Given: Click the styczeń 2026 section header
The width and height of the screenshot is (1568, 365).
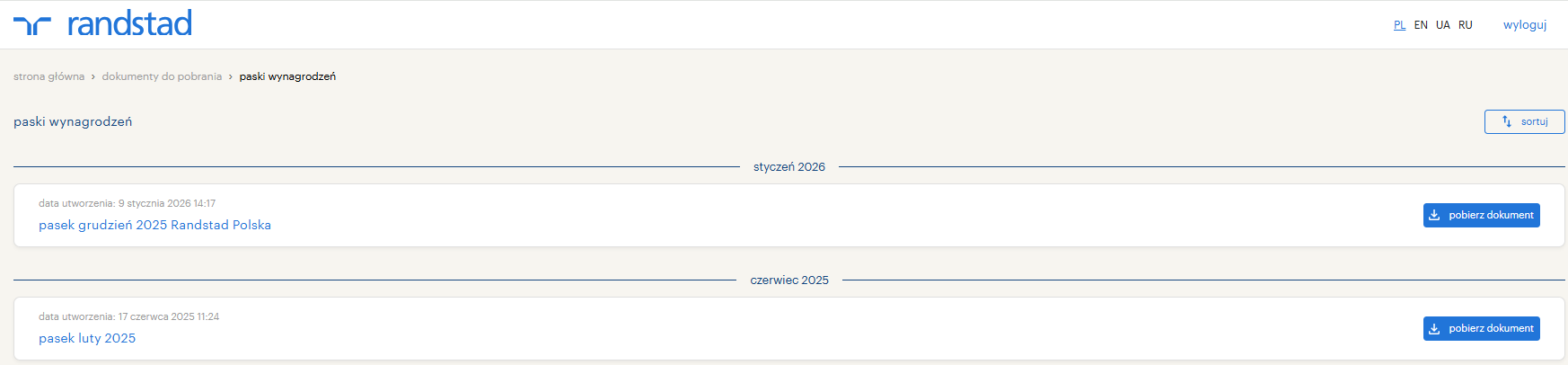Looking at the screenshot, I should click(788, 167).
